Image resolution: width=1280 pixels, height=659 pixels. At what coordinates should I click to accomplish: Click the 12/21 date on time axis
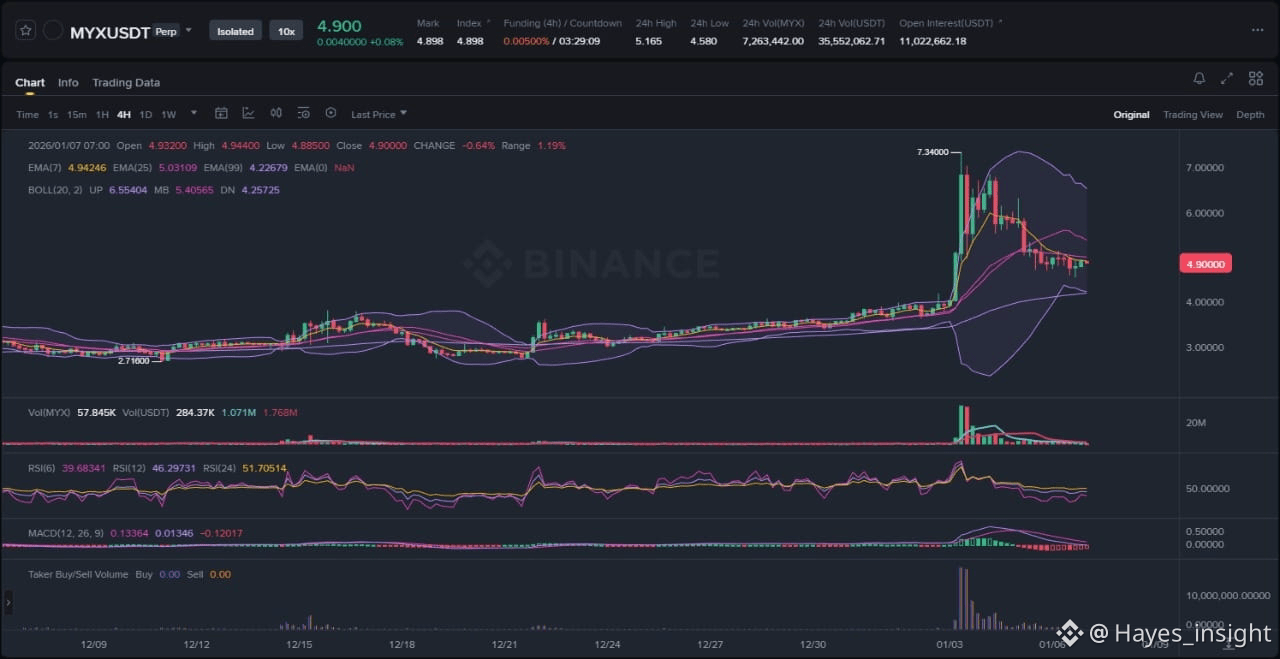(505, 644)
